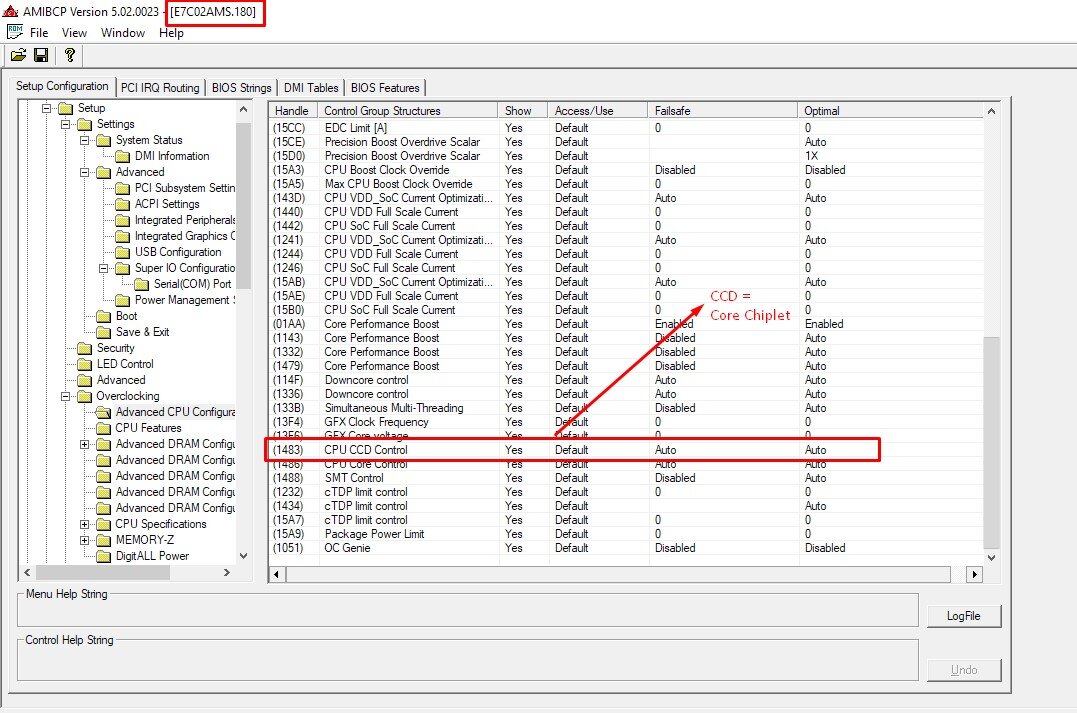Click the Help question mark toolbar icon

tap(69, 55)
